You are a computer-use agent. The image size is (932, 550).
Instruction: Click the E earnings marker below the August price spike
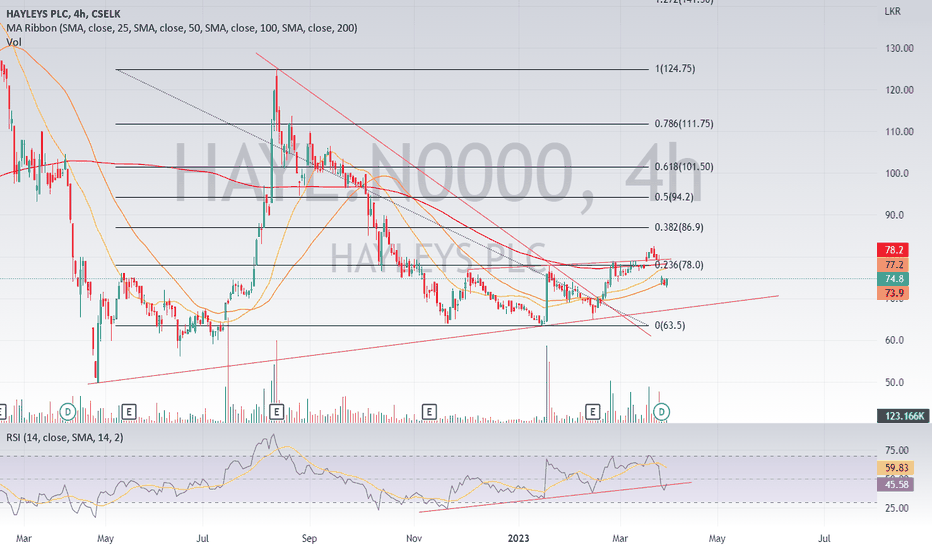tap(276, 411)
